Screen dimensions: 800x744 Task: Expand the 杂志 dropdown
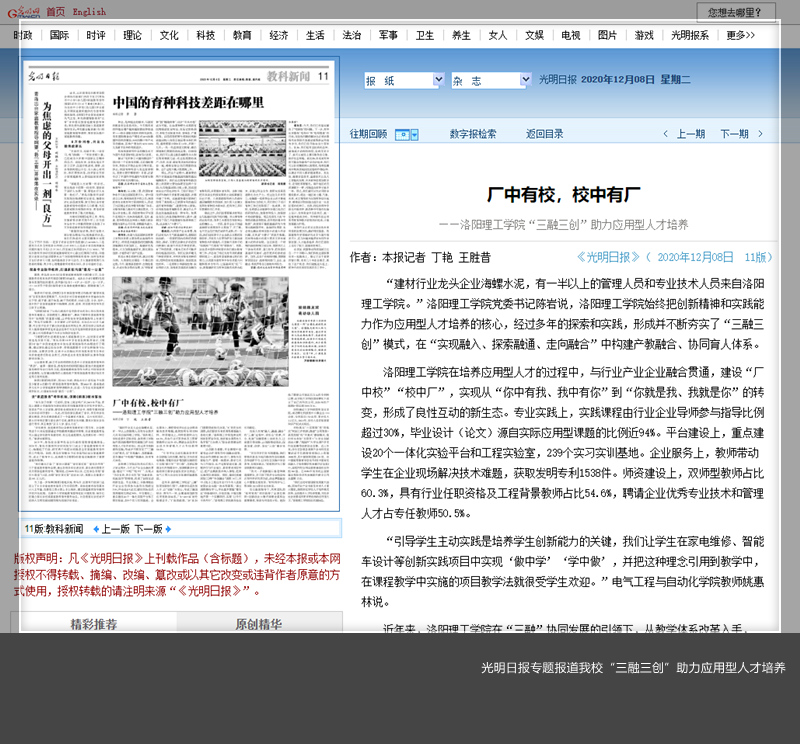(x=524, y=80)
